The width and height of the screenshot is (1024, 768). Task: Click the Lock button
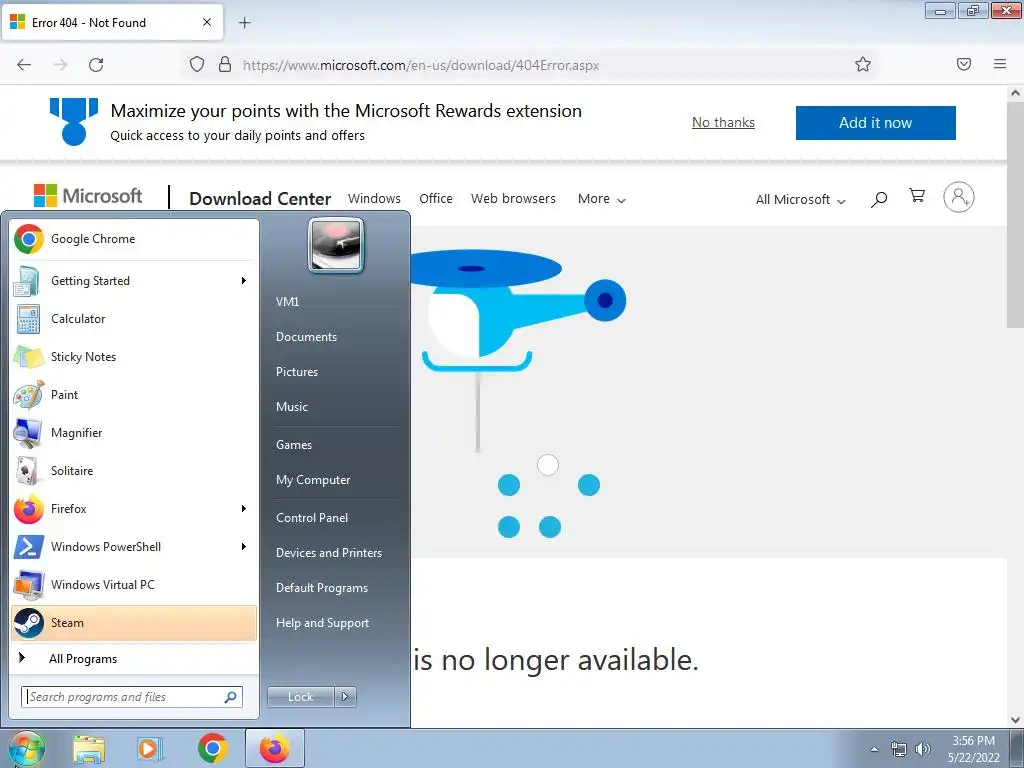tap(301, 697)
